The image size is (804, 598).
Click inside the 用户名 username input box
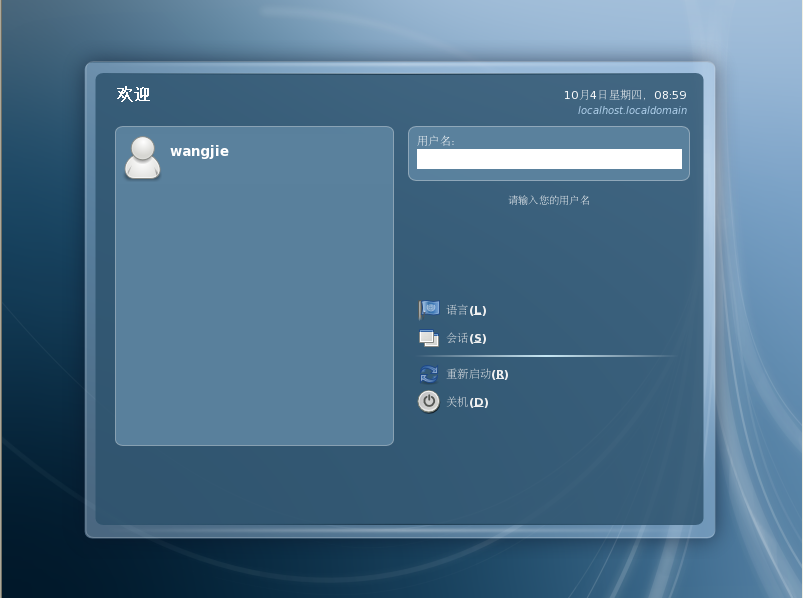click(x=547, y=160)
